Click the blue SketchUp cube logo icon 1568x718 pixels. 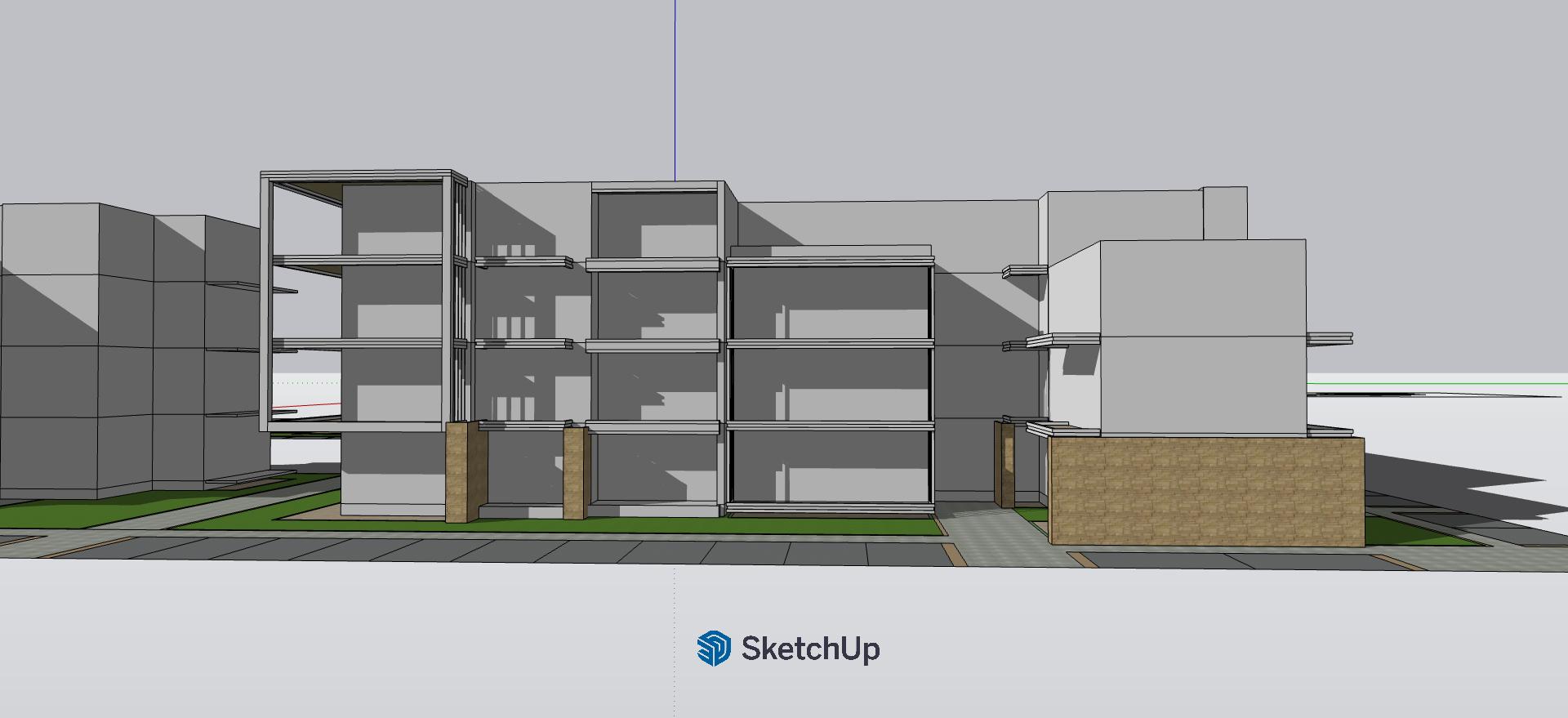coord(713,649)
